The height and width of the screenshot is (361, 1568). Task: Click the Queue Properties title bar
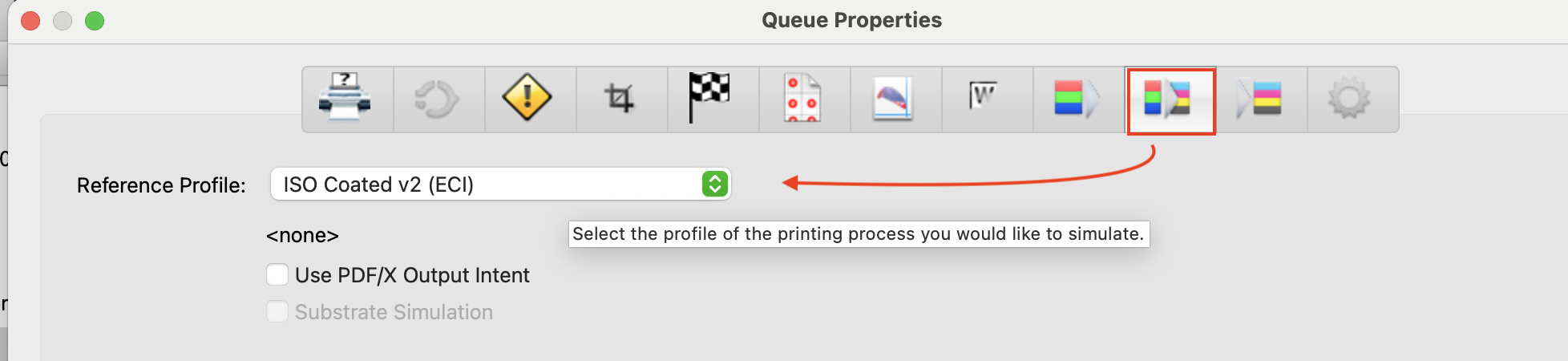point(851,20)
